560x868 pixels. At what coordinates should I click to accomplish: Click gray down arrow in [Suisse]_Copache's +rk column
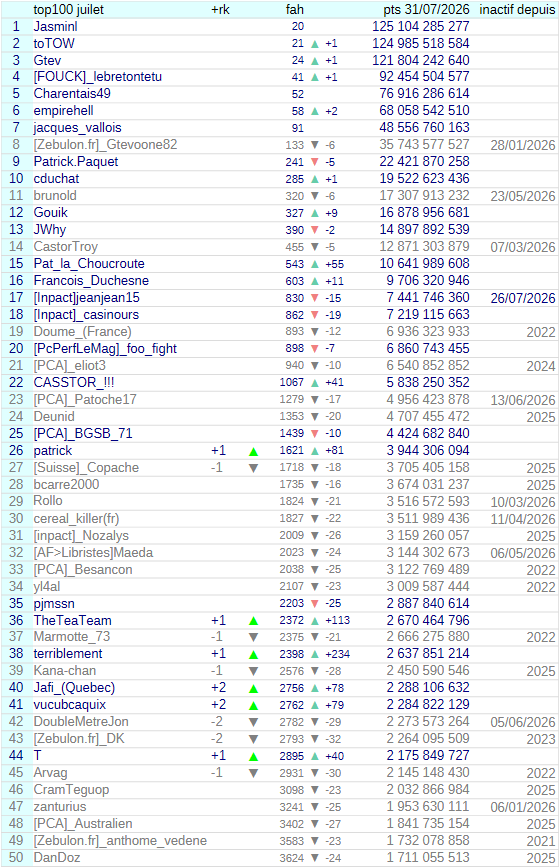[253, 468]
